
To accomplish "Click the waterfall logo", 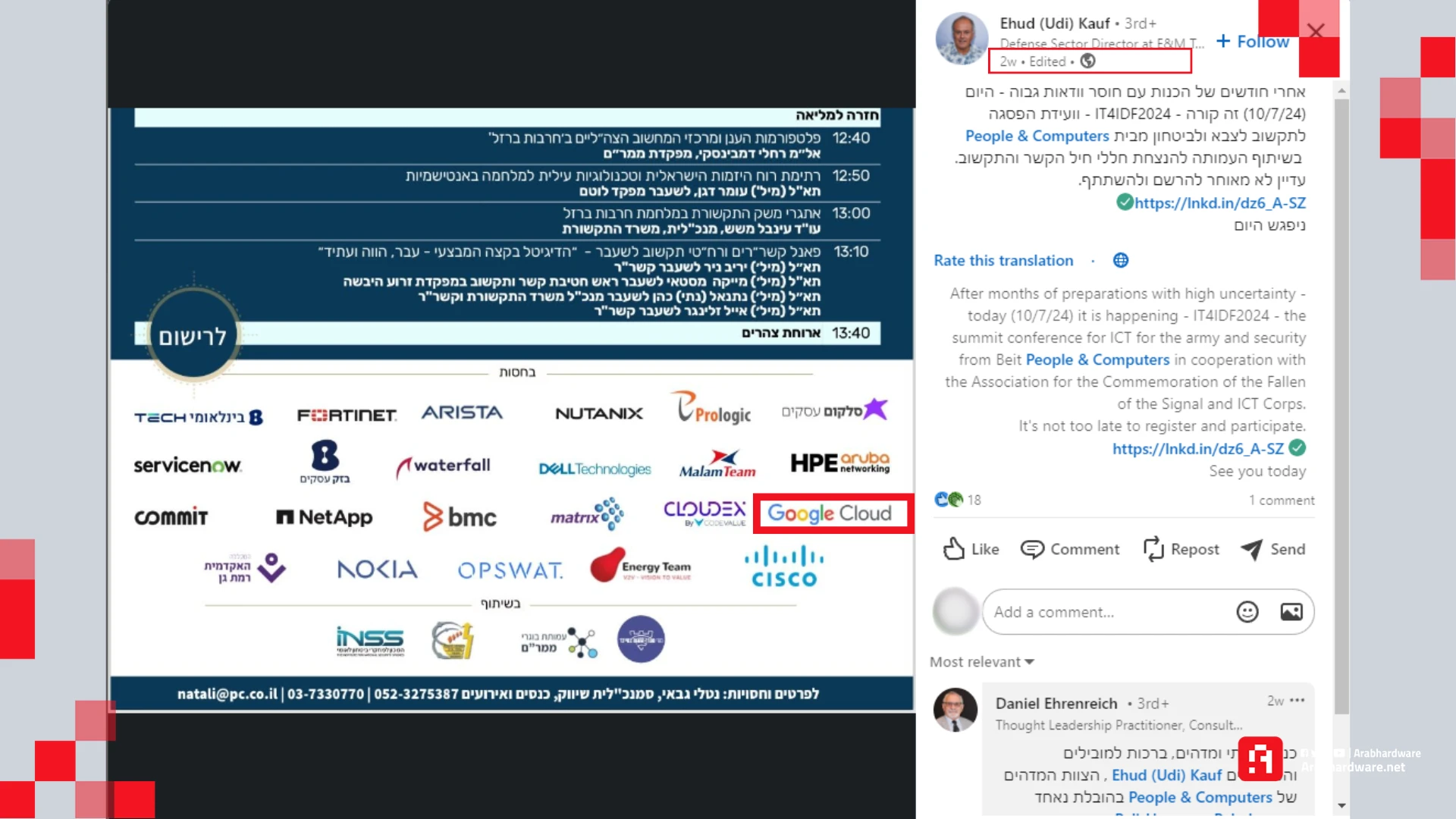I will point(444,467).
